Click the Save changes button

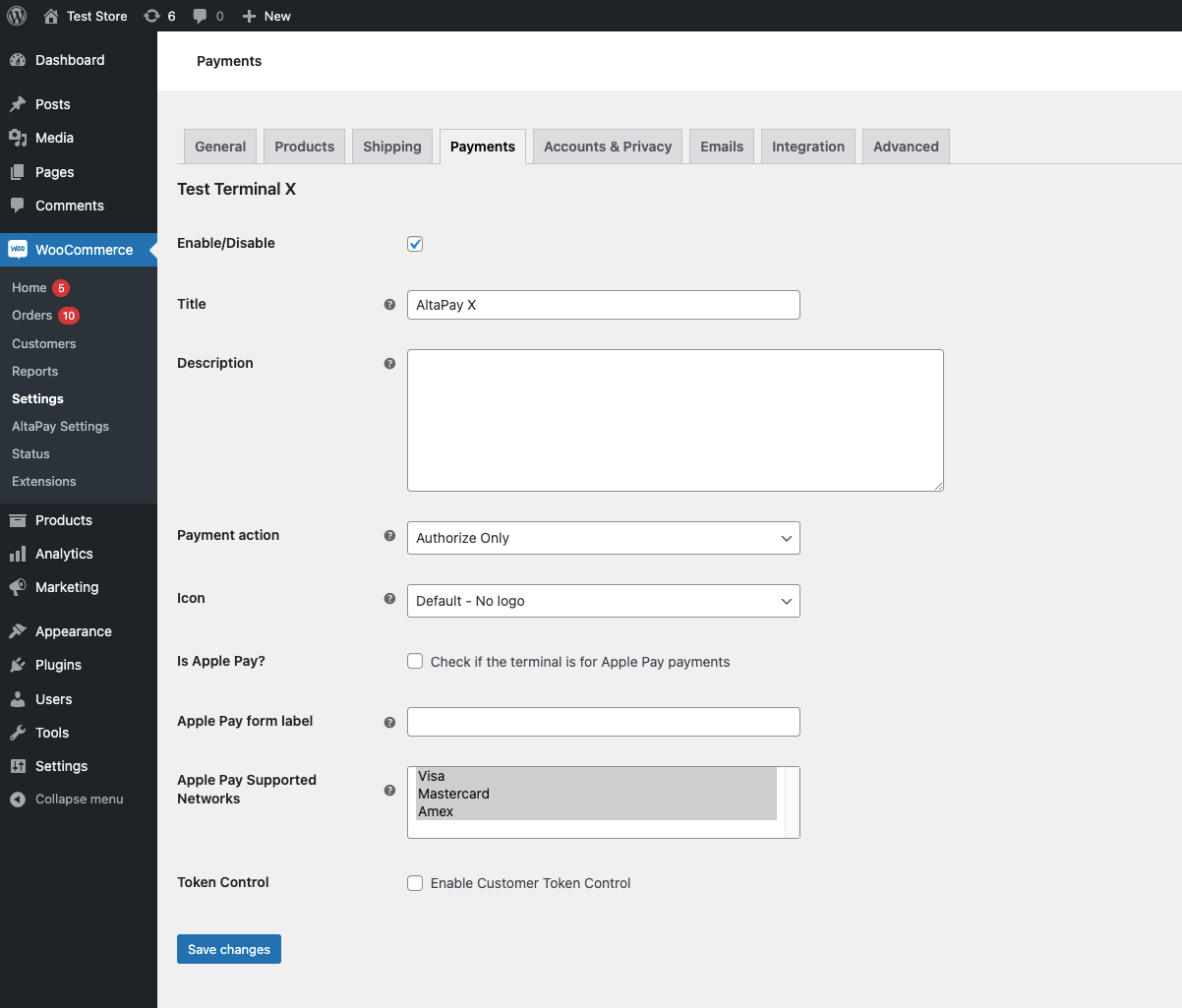[229, 949]
